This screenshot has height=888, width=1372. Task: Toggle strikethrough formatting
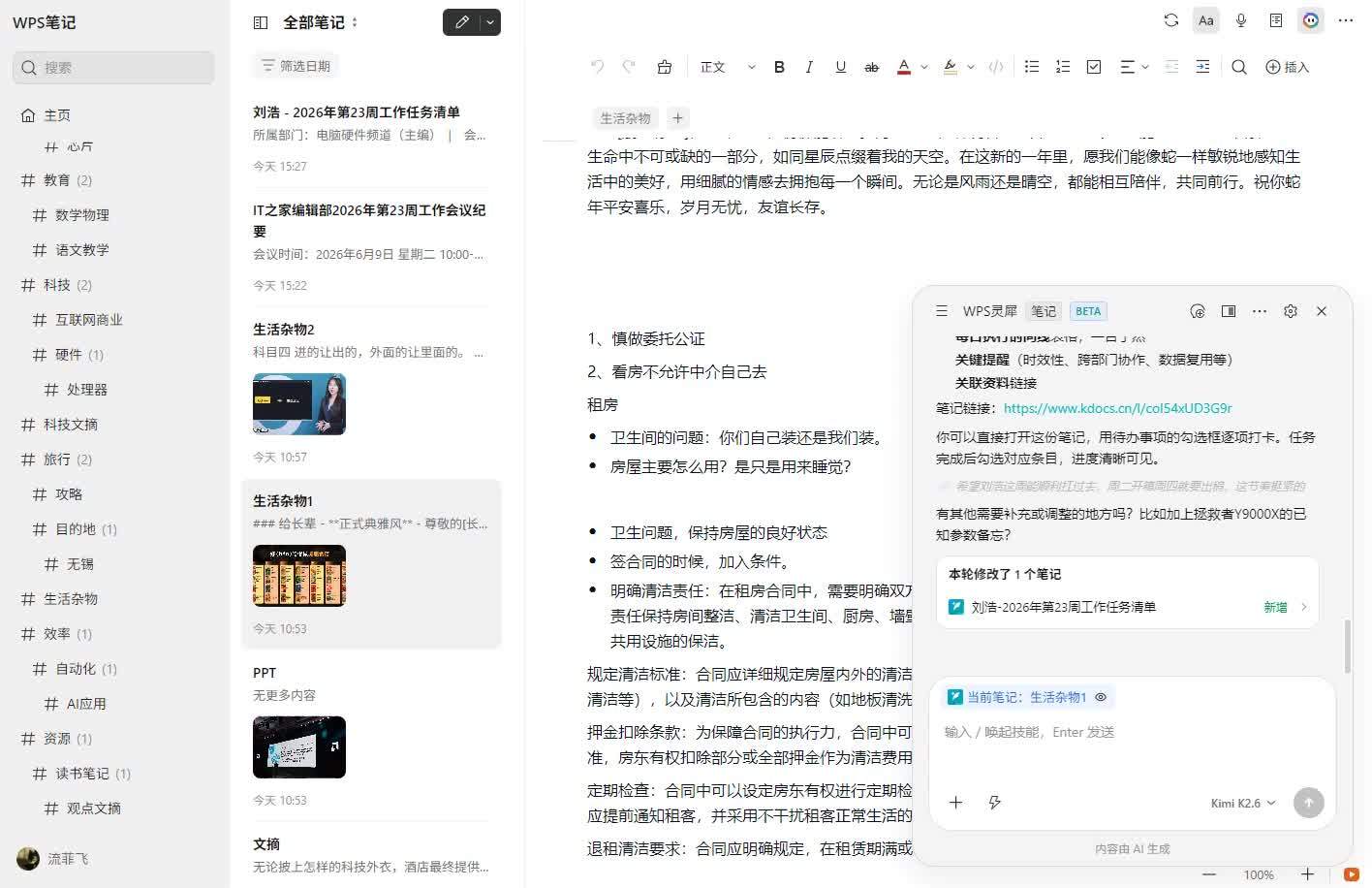[x=871, y=67]
